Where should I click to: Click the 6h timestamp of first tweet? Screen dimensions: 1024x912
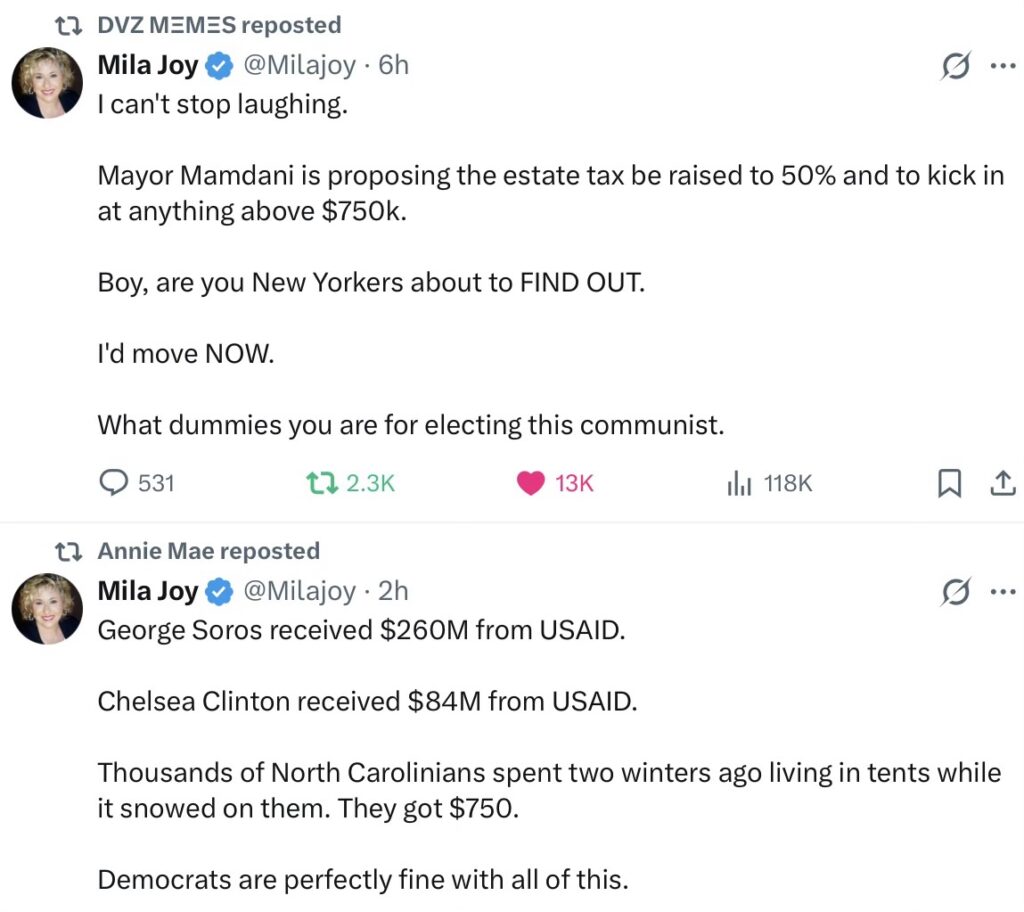pos(394,66)
